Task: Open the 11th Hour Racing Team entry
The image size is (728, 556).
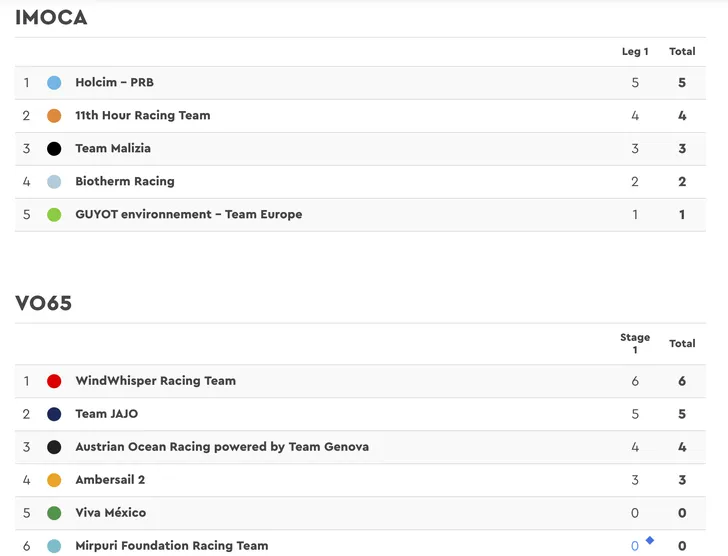Action: (x=143, y=116)
